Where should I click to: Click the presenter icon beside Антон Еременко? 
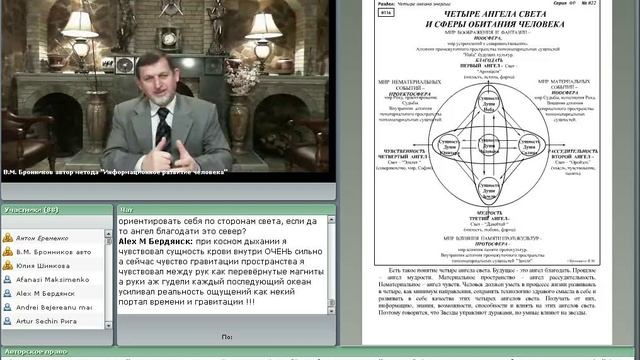tap(8, 238)
